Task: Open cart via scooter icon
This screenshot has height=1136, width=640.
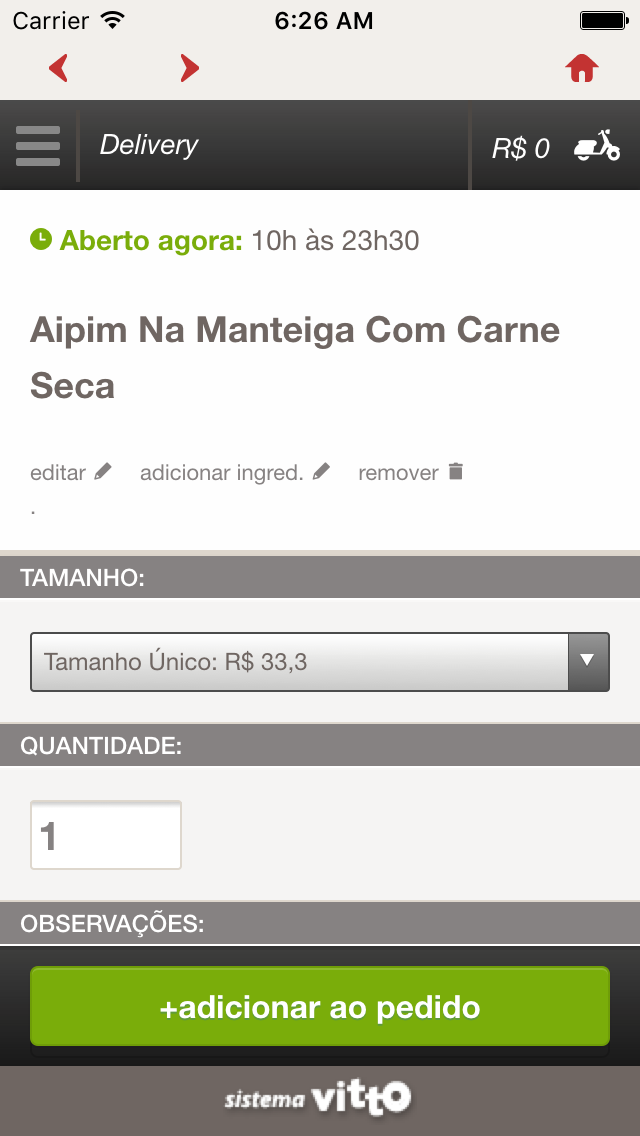Action: click(597, 146)
